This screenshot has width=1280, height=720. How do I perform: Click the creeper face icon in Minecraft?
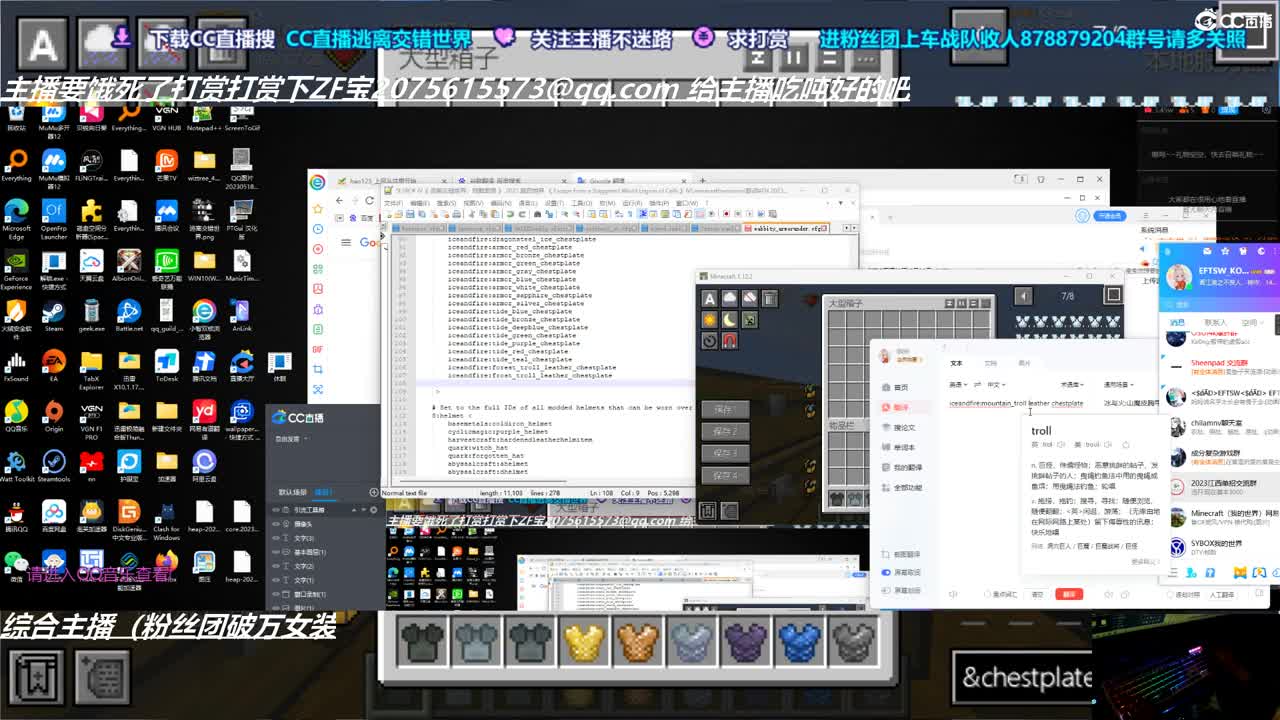coord(749,319)
